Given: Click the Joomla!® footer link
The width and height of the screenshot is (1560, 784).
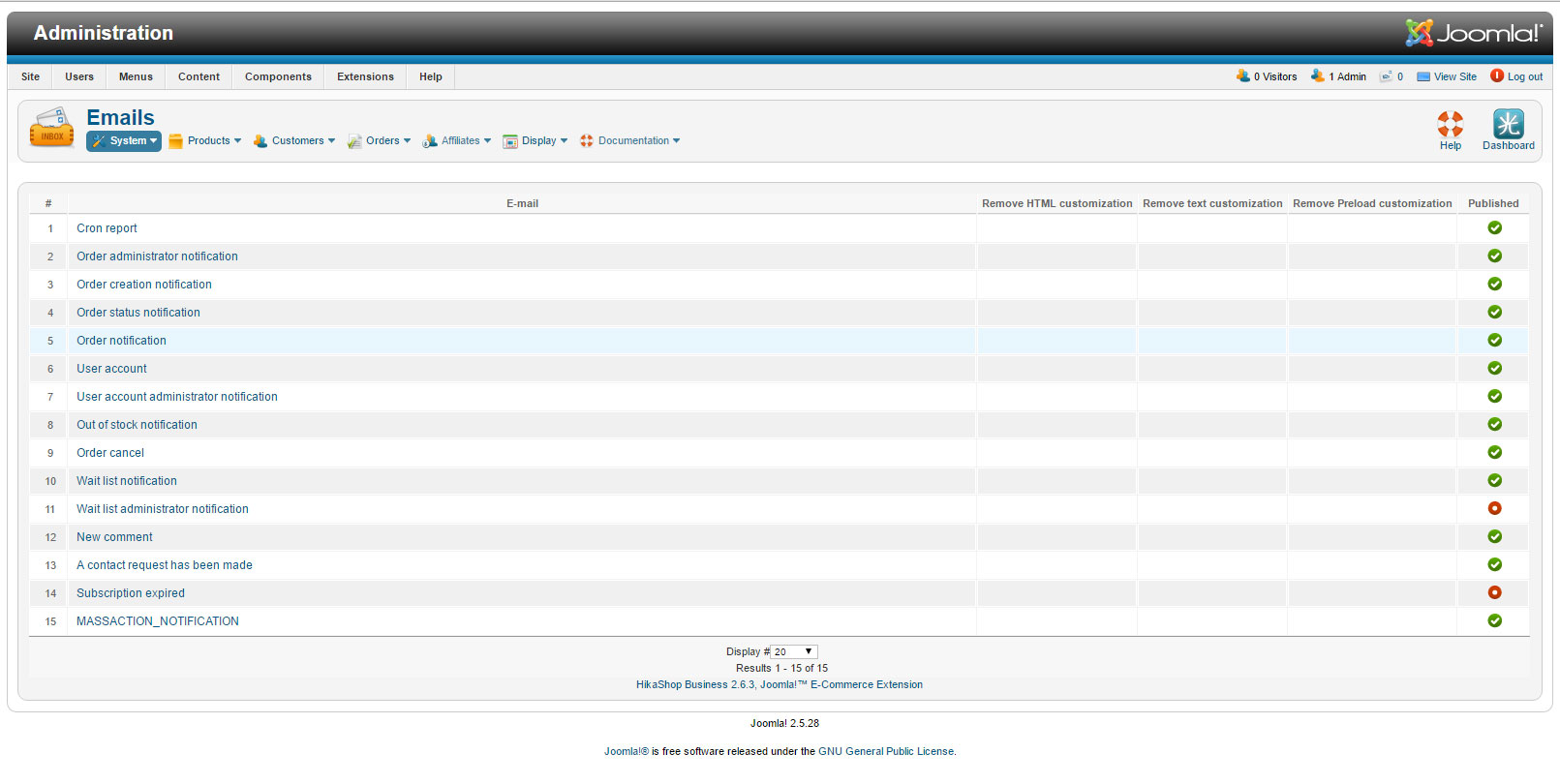Looking at the screenshot, I should click(627, 751).
